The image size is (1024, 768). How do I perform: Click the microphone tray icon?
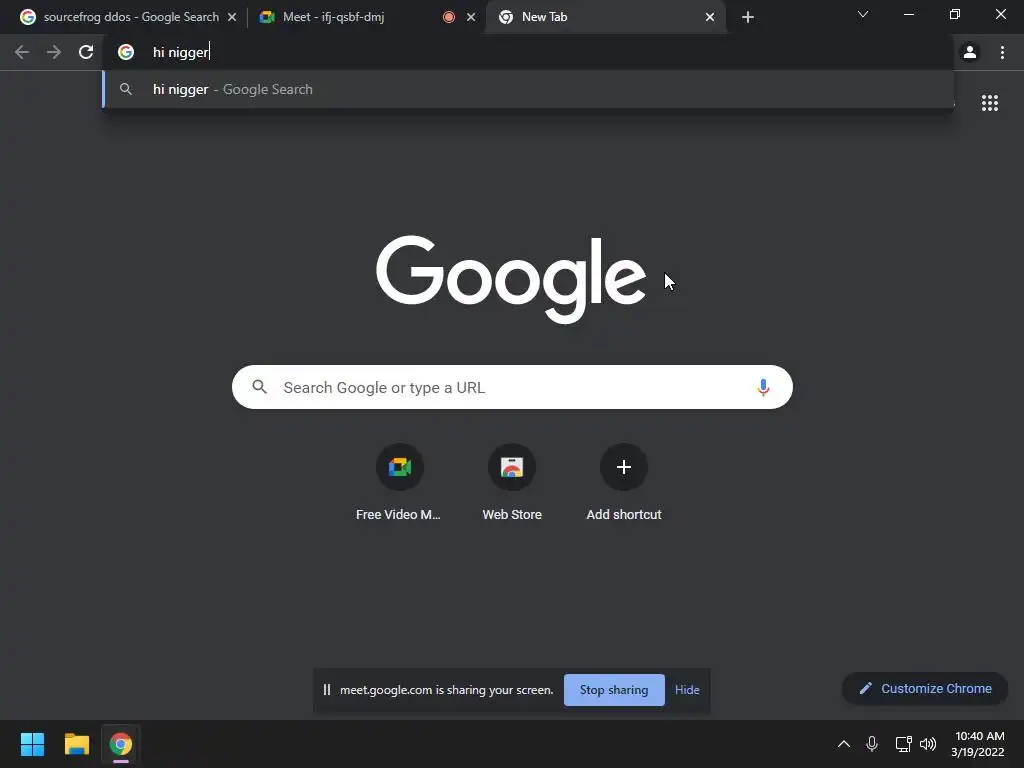(872, 744)
